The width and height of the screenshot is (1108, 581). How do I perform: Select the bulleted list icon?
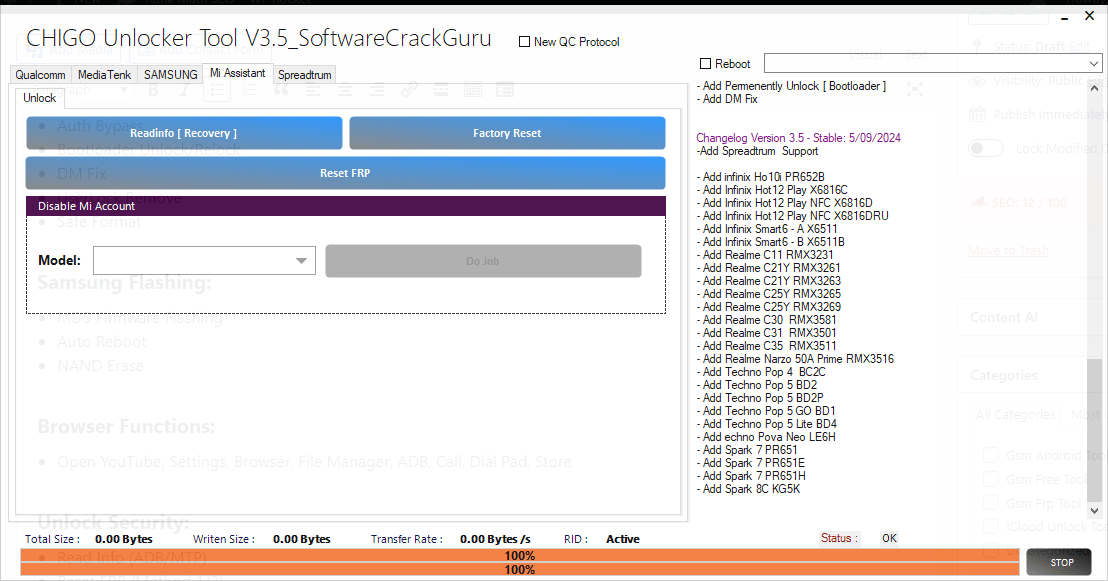click(216, 89)
